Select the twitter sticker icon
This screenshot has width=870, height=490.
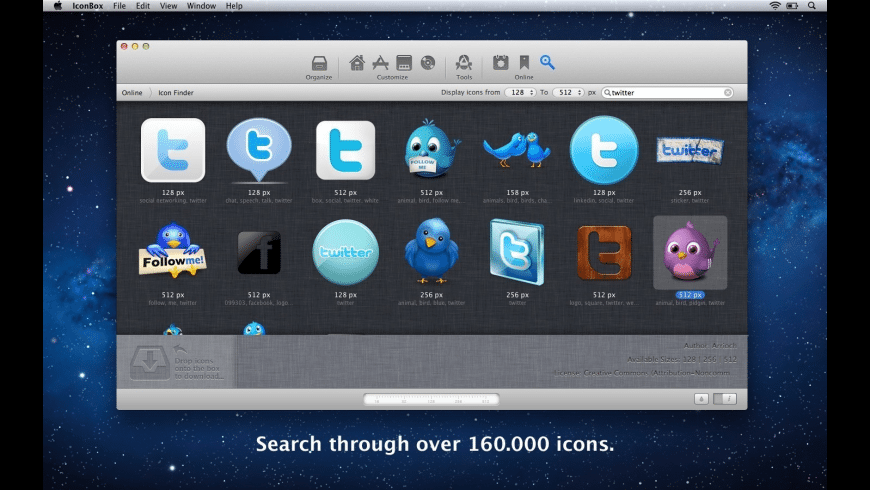(x=690, y=150)
